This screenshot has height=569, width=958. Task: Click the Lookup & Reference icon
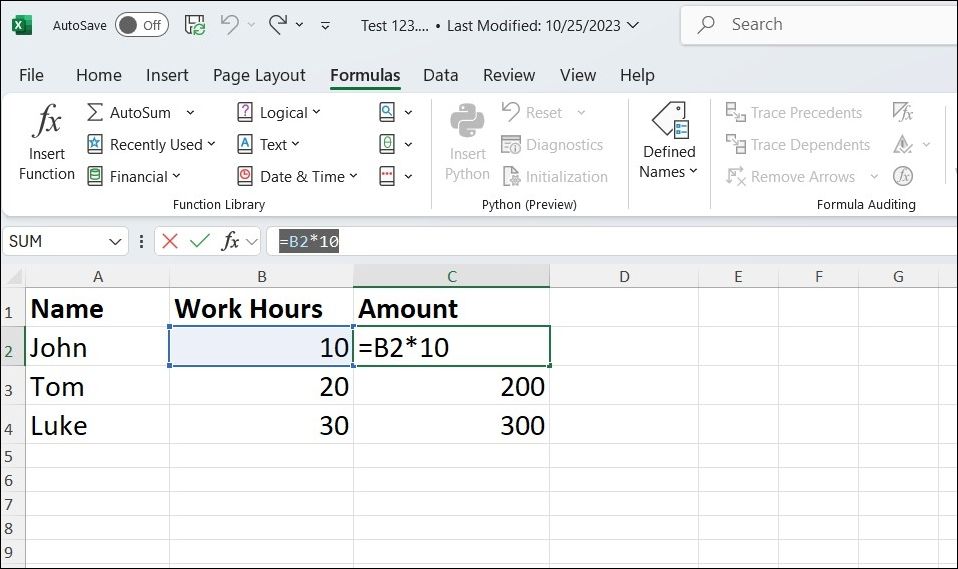[x=387, y=112]
